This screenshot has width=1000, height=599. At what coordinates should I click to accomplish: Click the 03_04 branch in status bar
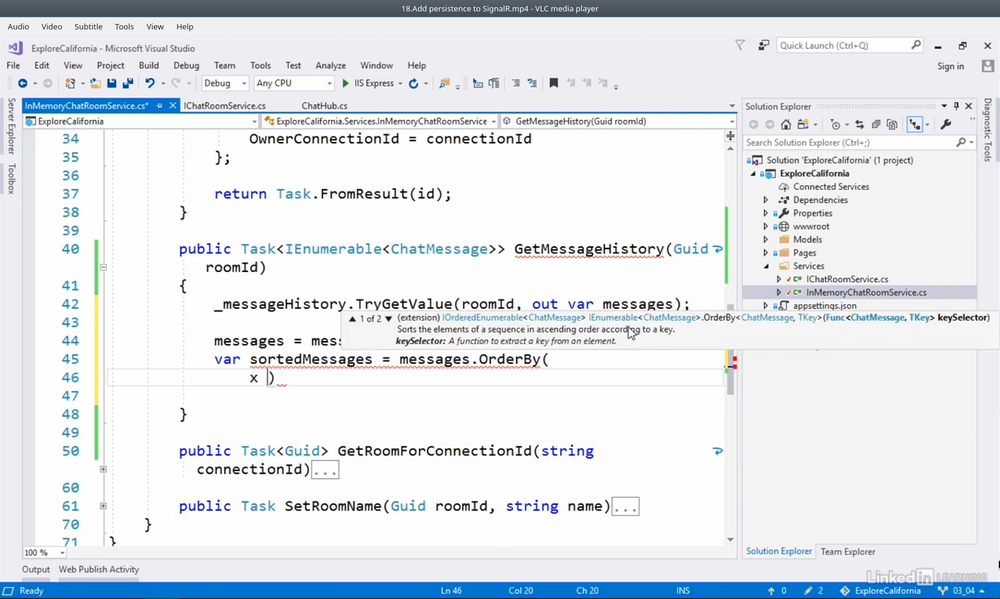963,591
